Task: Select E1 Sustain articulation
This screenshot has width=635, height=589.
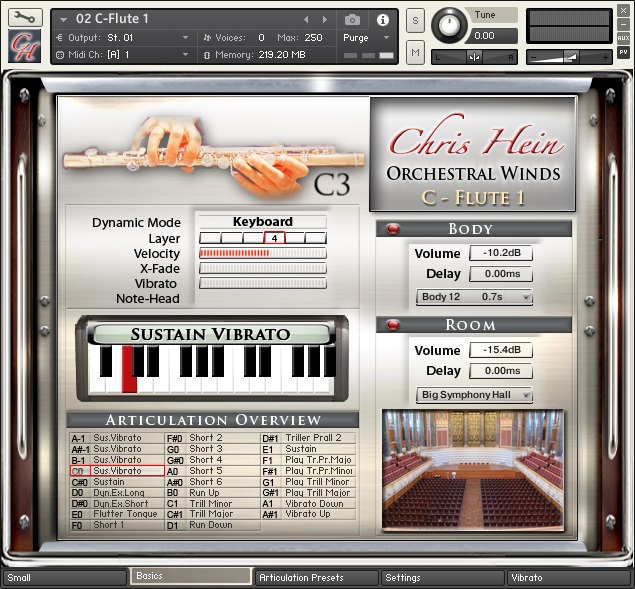Action: click(x=309, y=449)
